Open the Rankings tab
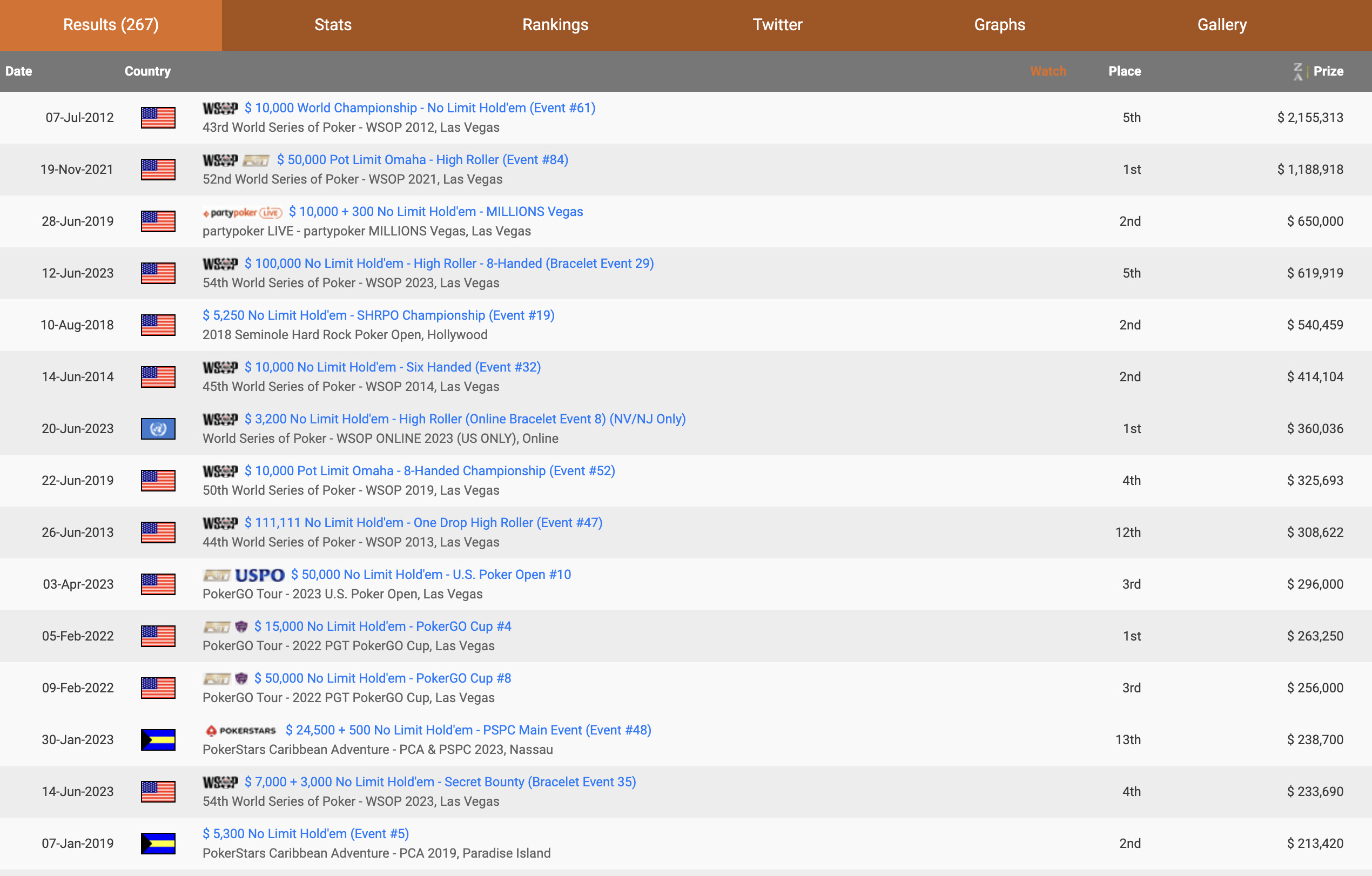The image size is (1372, 876). (555, 25)
